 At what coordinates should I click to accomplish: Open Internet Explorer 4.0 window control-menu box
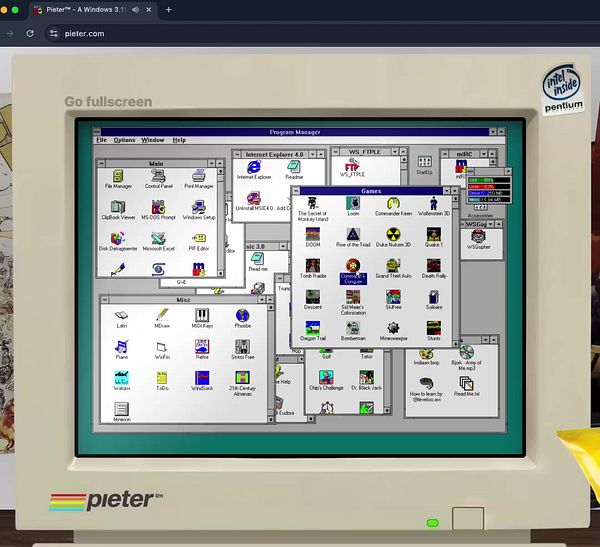click(237, 154)
